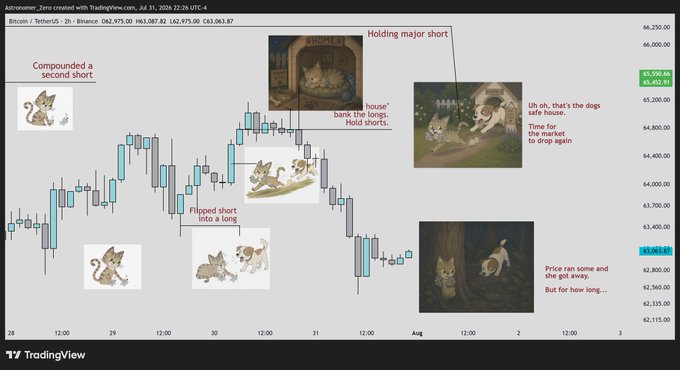The image size is (680, 370).
Task: Click the 64,000.00 price axis label
Action: pos(656,184)
